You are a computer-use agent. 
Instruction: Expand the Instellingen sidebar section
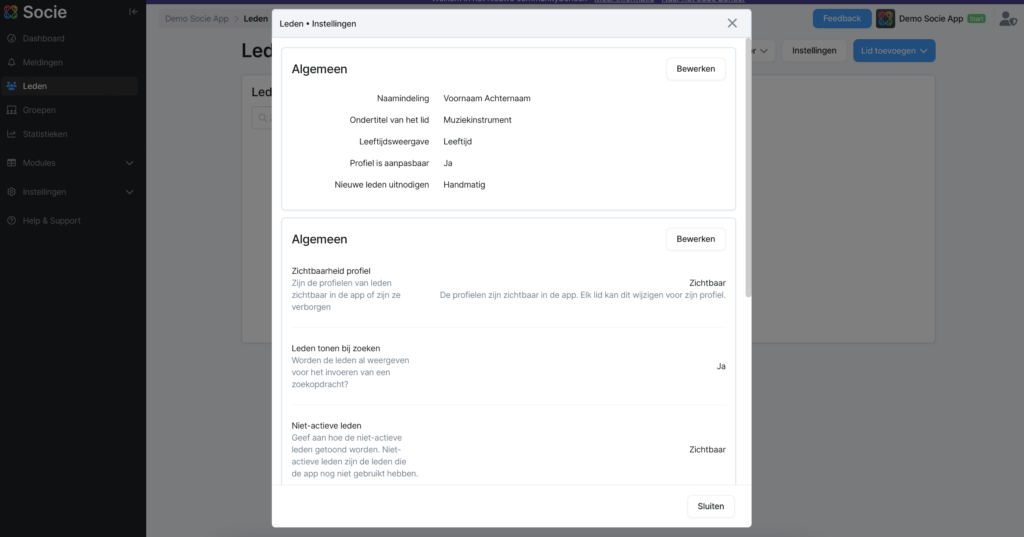point(129,191)
